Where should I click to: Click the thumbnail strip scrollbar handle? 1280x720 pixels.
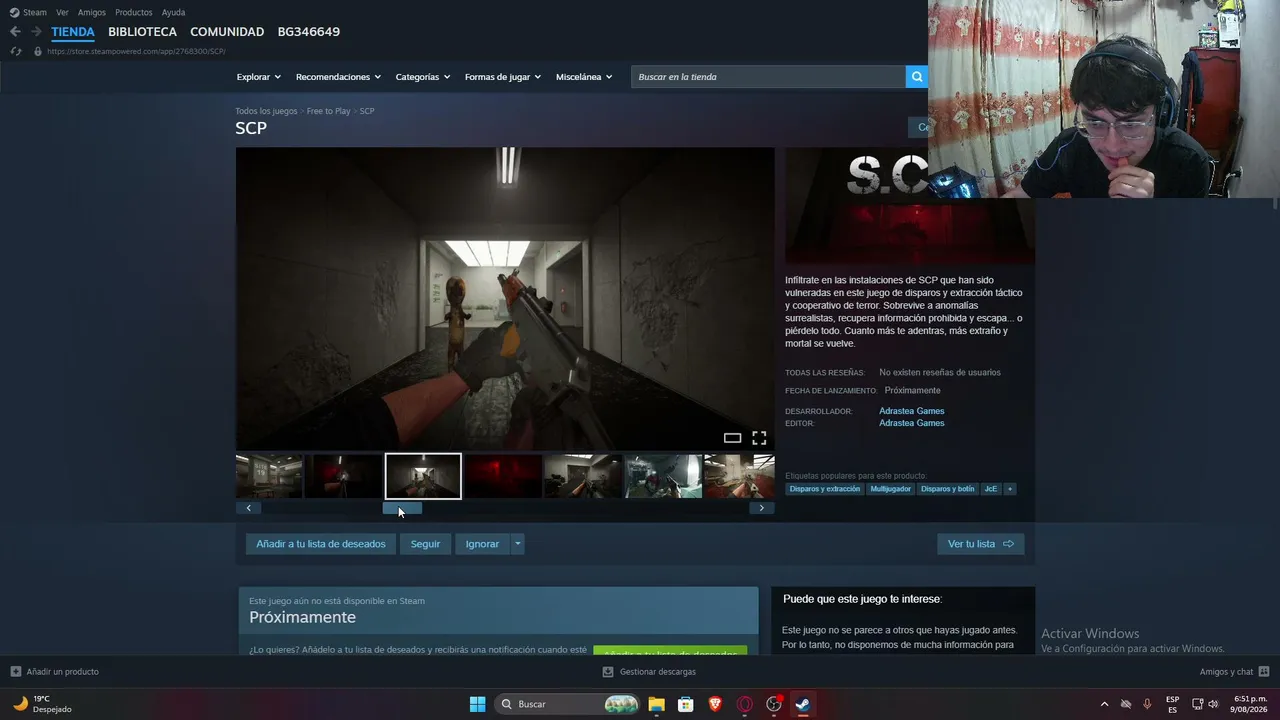coord(402,508)
